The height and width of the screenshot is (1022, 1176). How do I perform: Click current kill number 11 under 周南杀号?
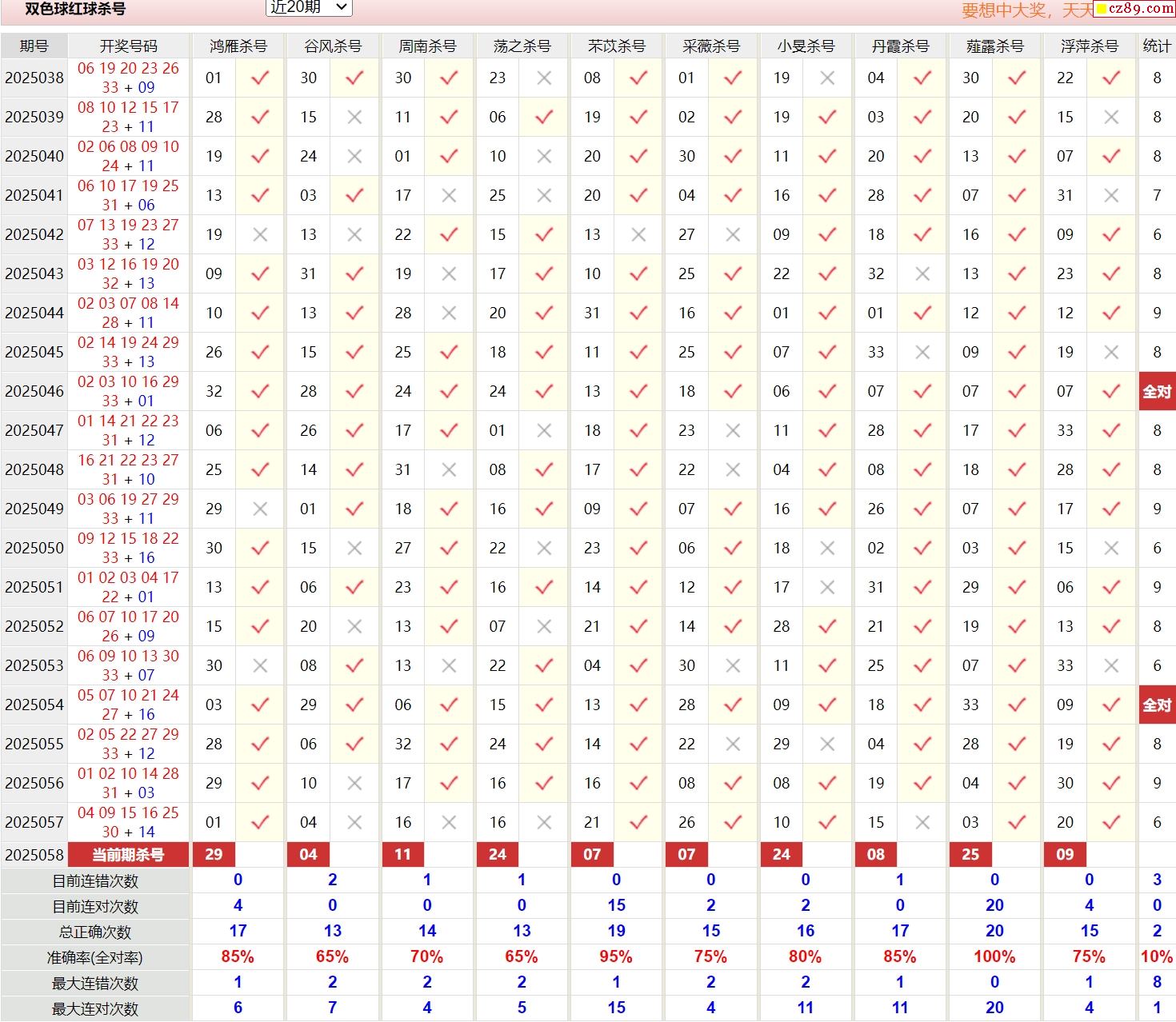403,855
